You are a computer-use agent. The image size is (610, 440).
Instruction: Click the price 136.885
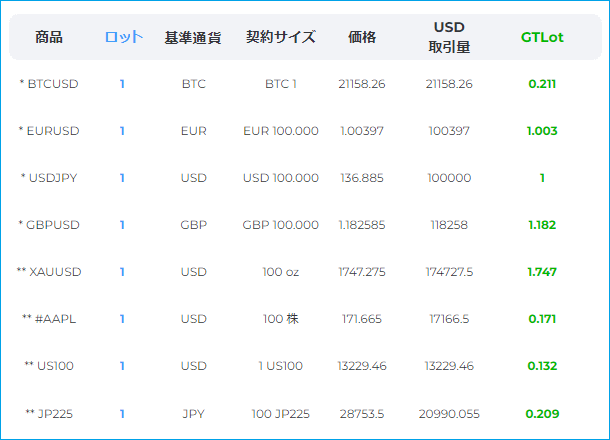(362, 178)
